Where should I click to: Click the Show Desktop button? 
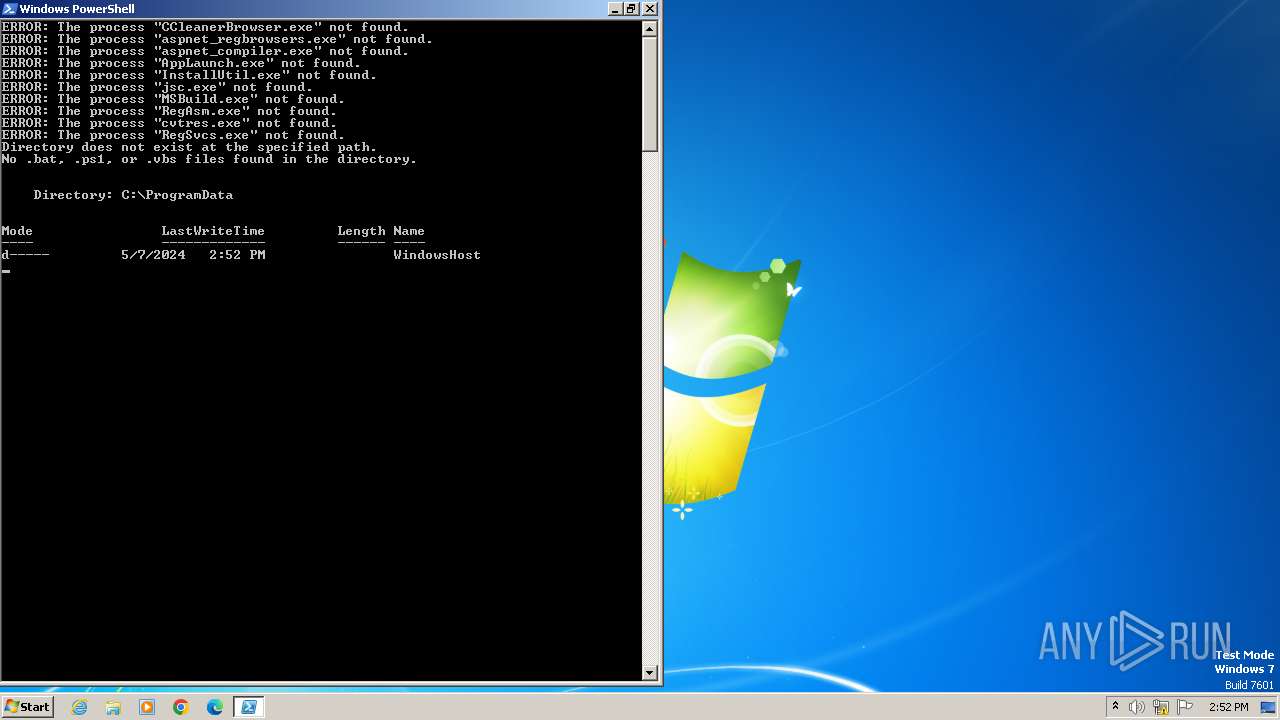point(1269,707)
